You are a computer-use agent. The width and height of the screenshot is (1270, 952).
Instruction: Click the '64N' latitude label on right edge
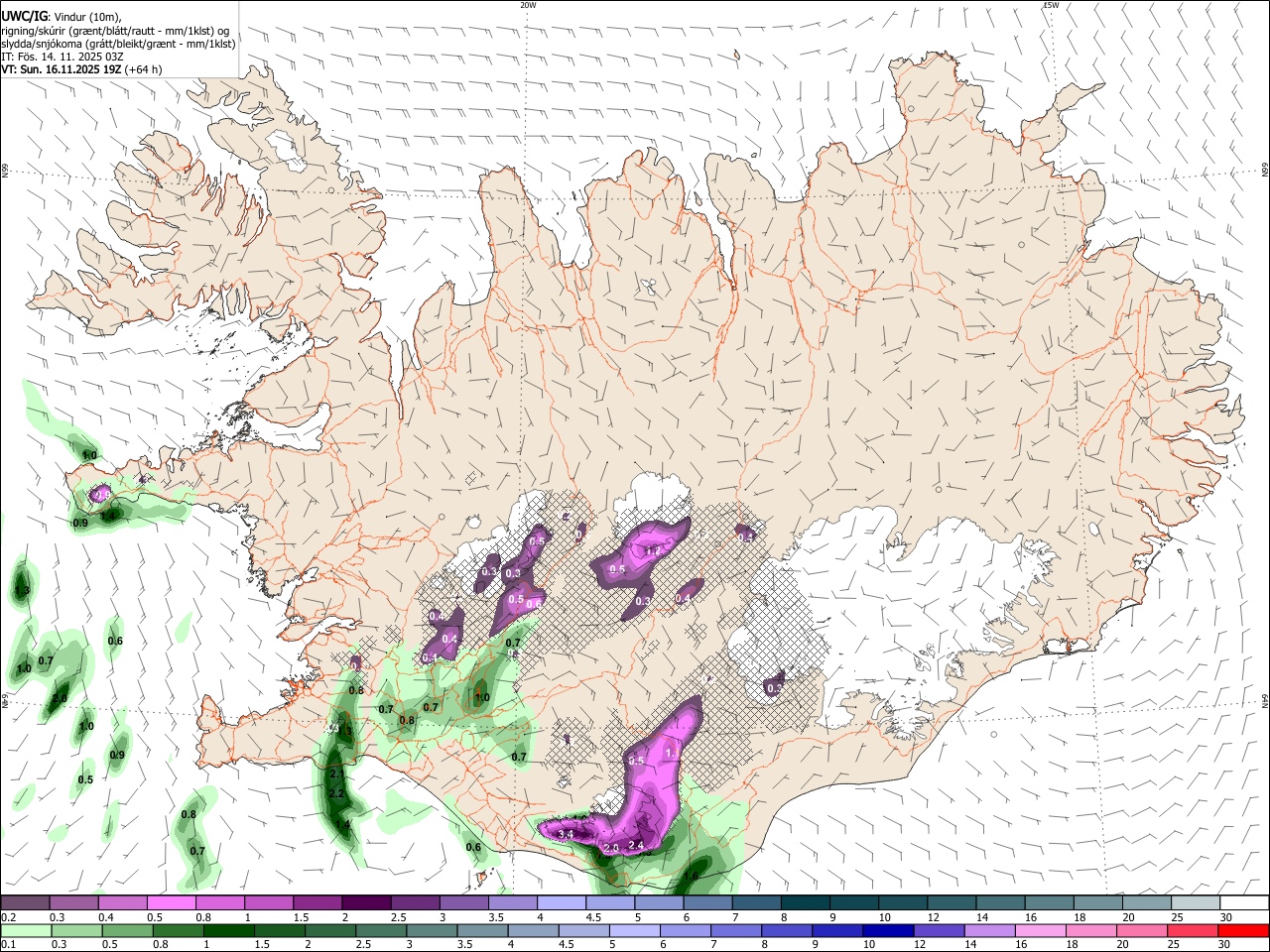(x=1264, y=700)
